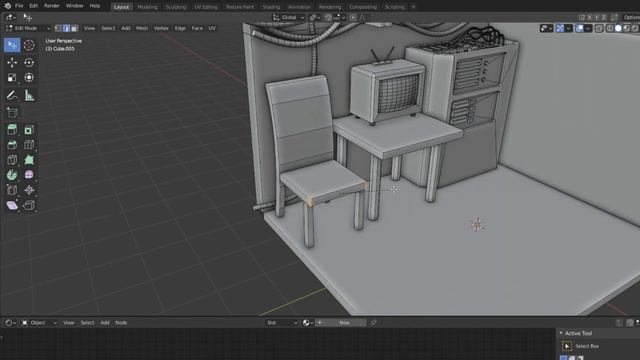Open the gizmo options dropdown arrow
Viewport: 640px width, 360px height.
[569, 28]
